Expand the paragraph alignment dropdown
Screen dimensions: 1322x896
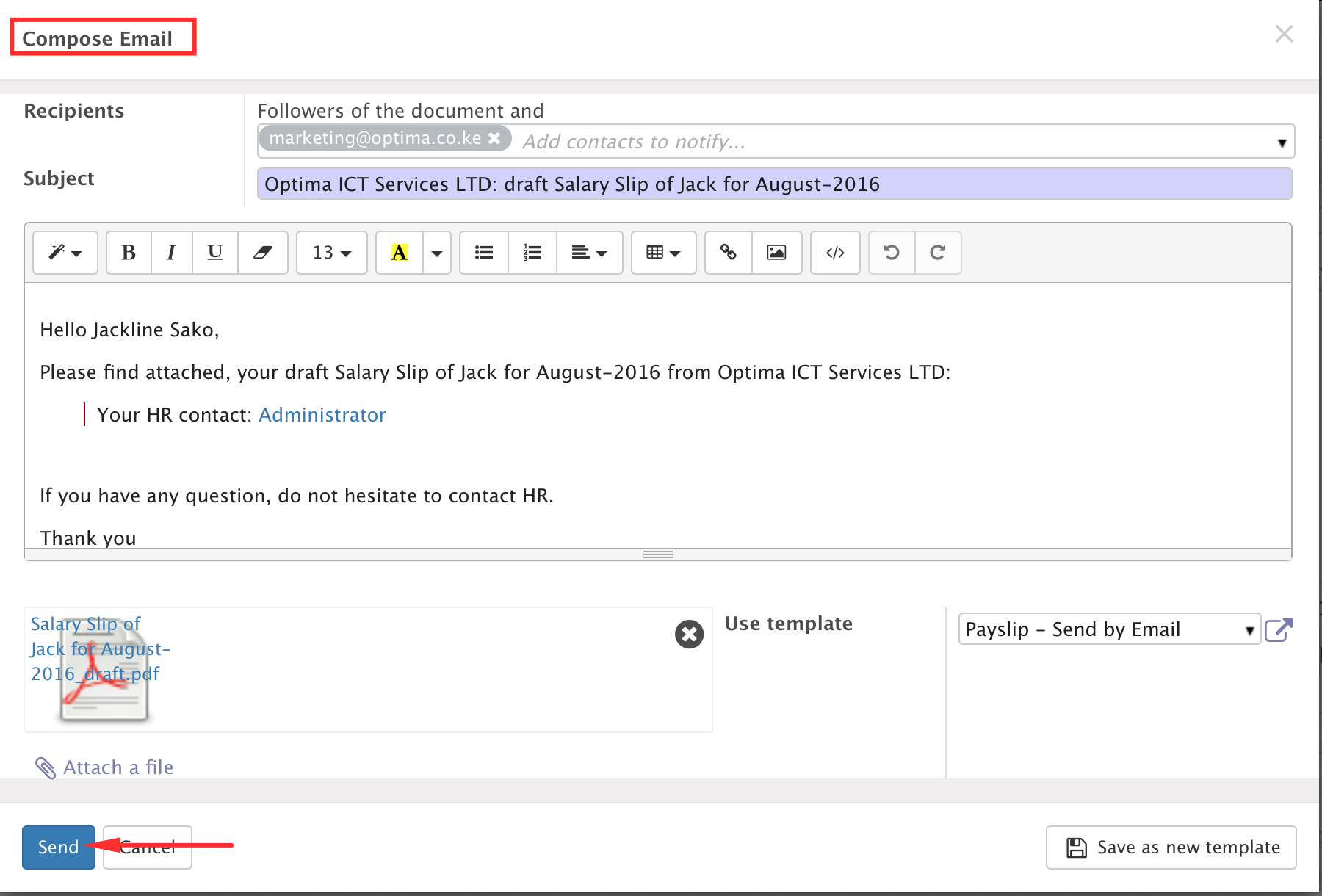tap(589, 253)
